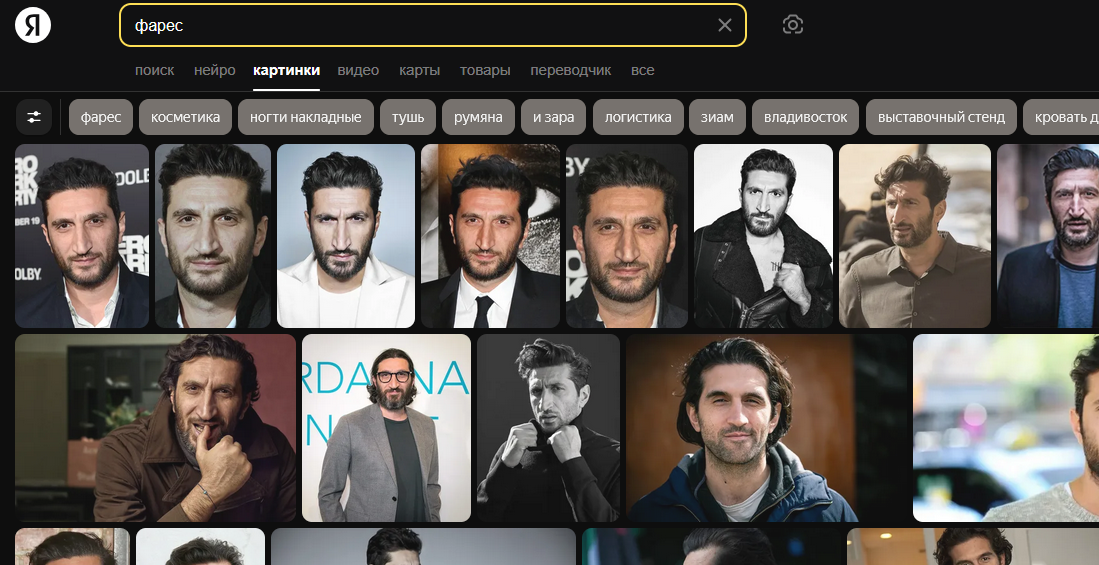Select the 'владивосток' suggestion chip

pos(805,117)
